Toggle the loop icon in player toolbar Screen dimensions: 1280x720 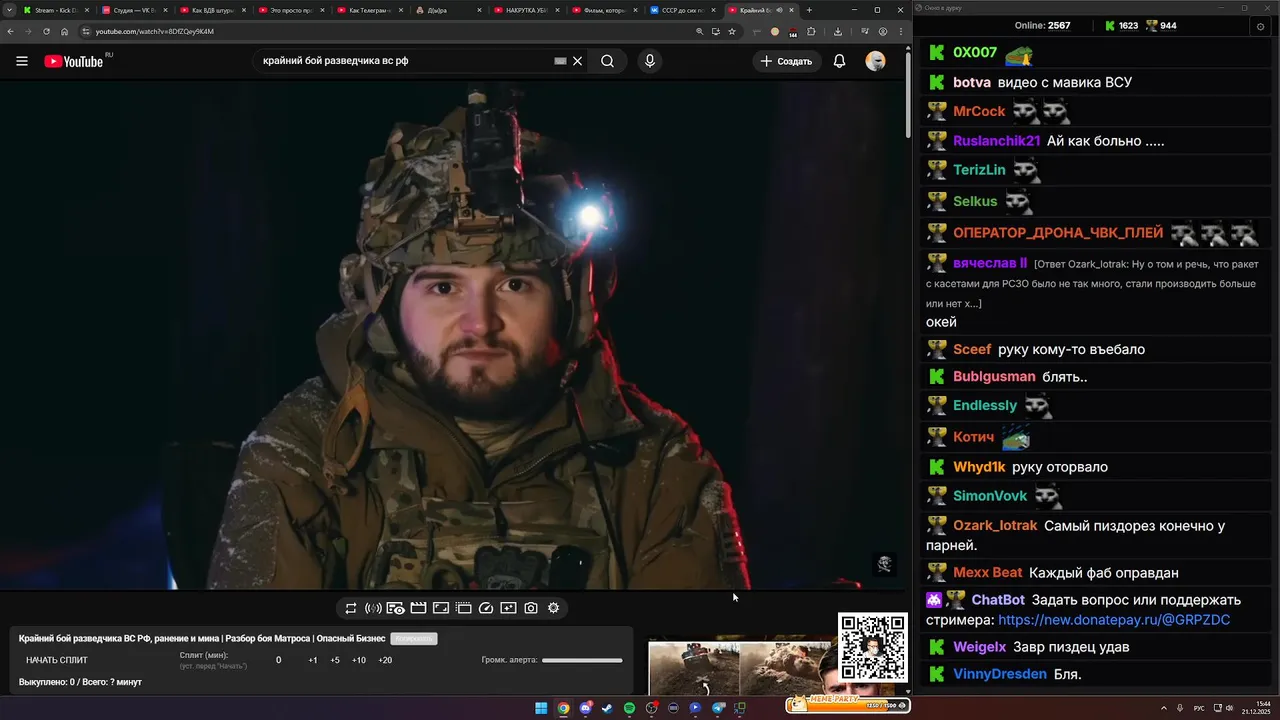coord(351,608)
